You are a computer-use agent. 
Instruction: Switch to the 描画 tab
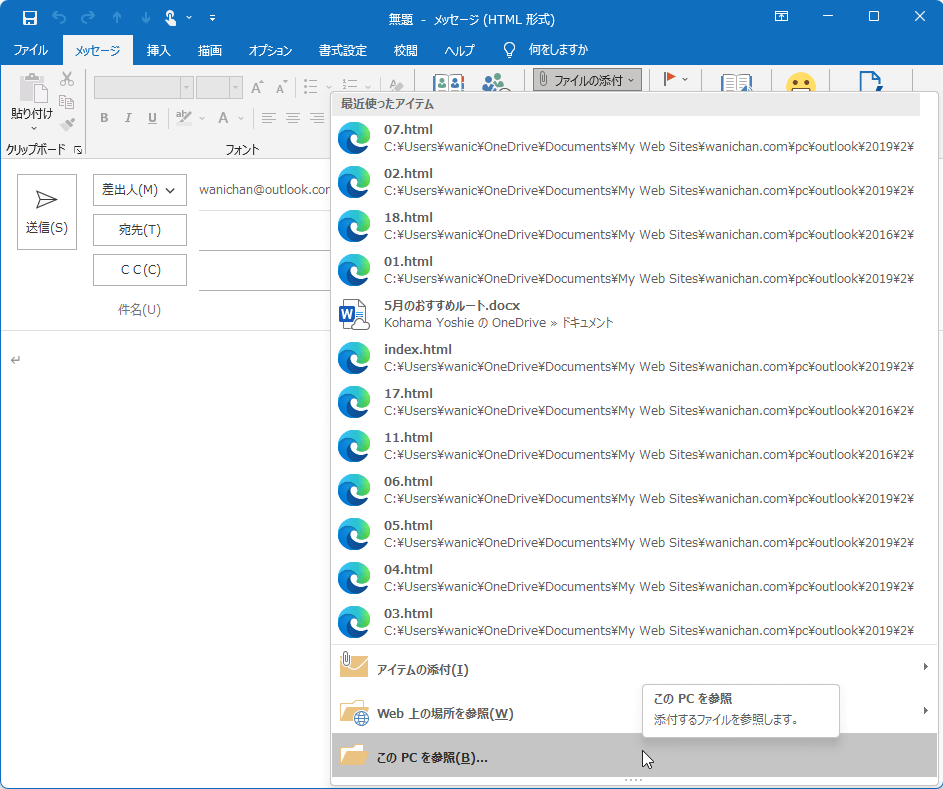pos(210,51)
